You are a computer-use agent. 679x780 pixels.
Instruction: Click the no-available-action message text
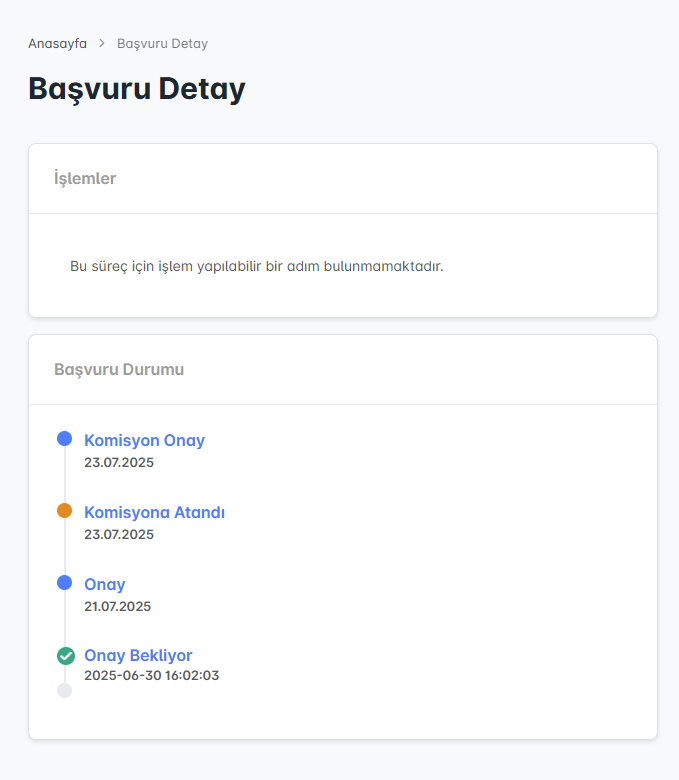256,266
